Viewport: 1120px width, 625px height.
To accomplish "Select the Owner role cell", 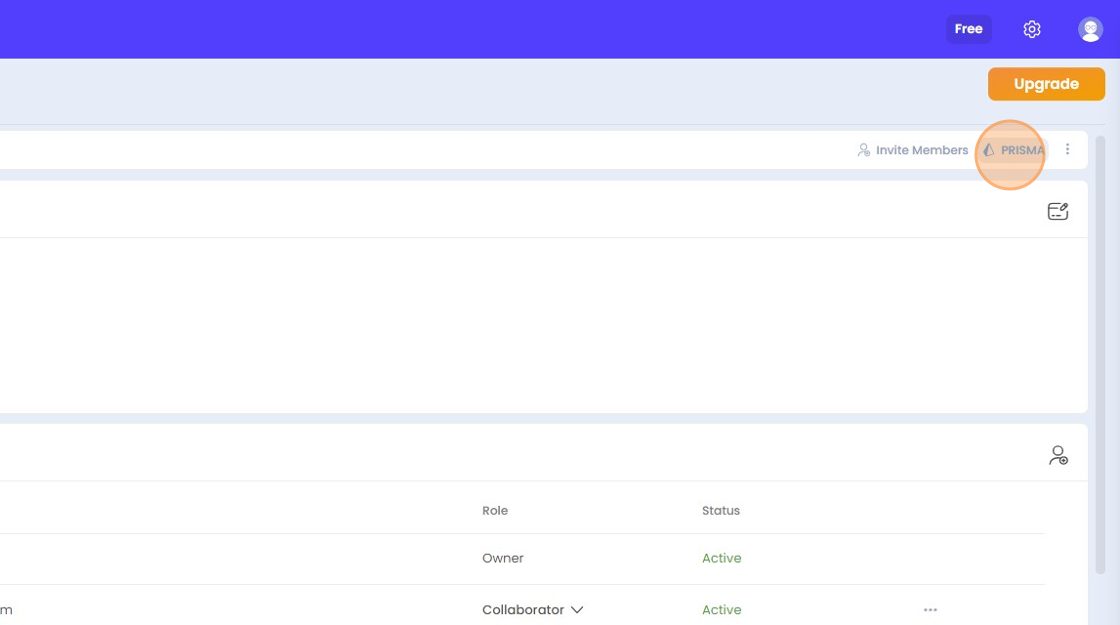I will (x=503, y=558).
